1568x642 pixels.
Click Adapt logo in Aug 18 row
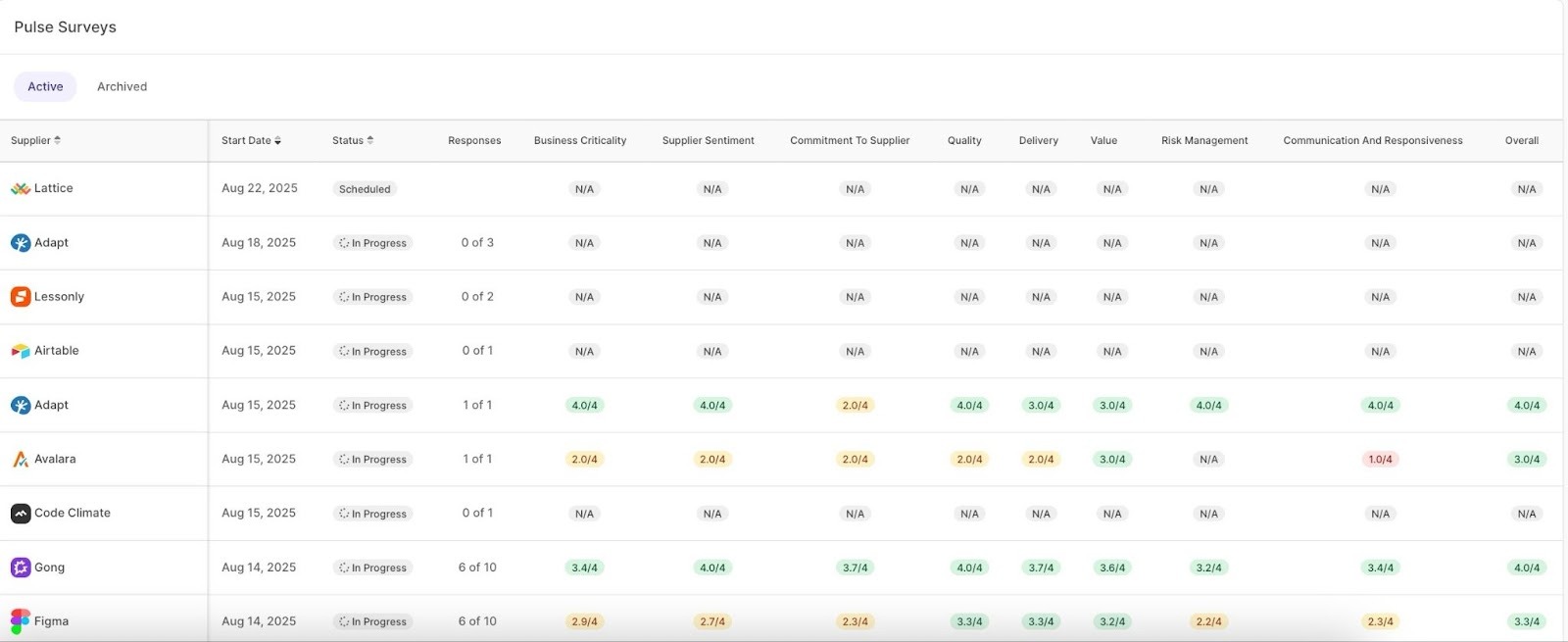tap(21, 243)
